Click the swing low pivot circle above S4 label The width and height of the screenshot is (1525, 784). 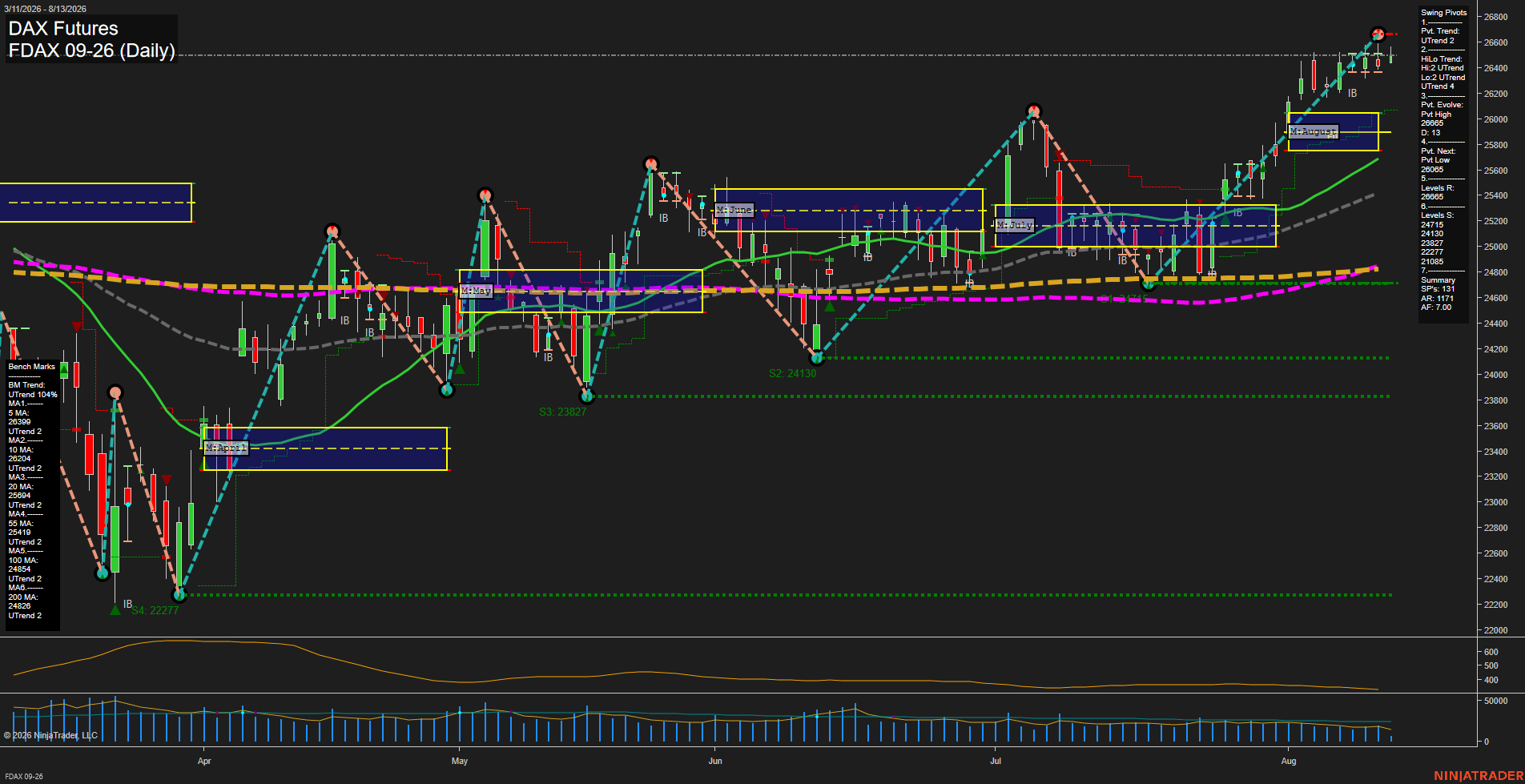click(179, 594)
